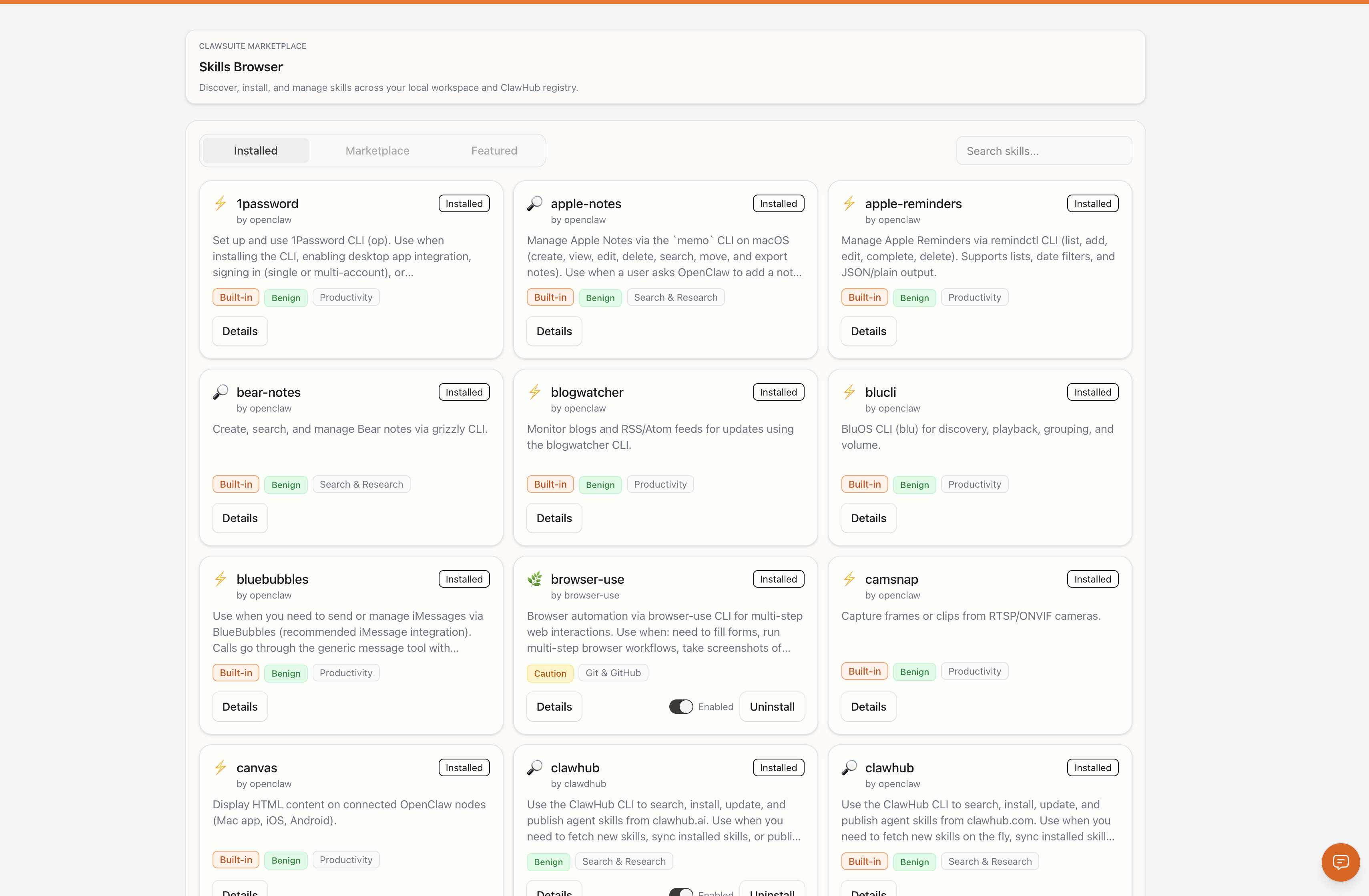
Task: Click the Productivity tag on blogwatcher
Action: point(660,484)
